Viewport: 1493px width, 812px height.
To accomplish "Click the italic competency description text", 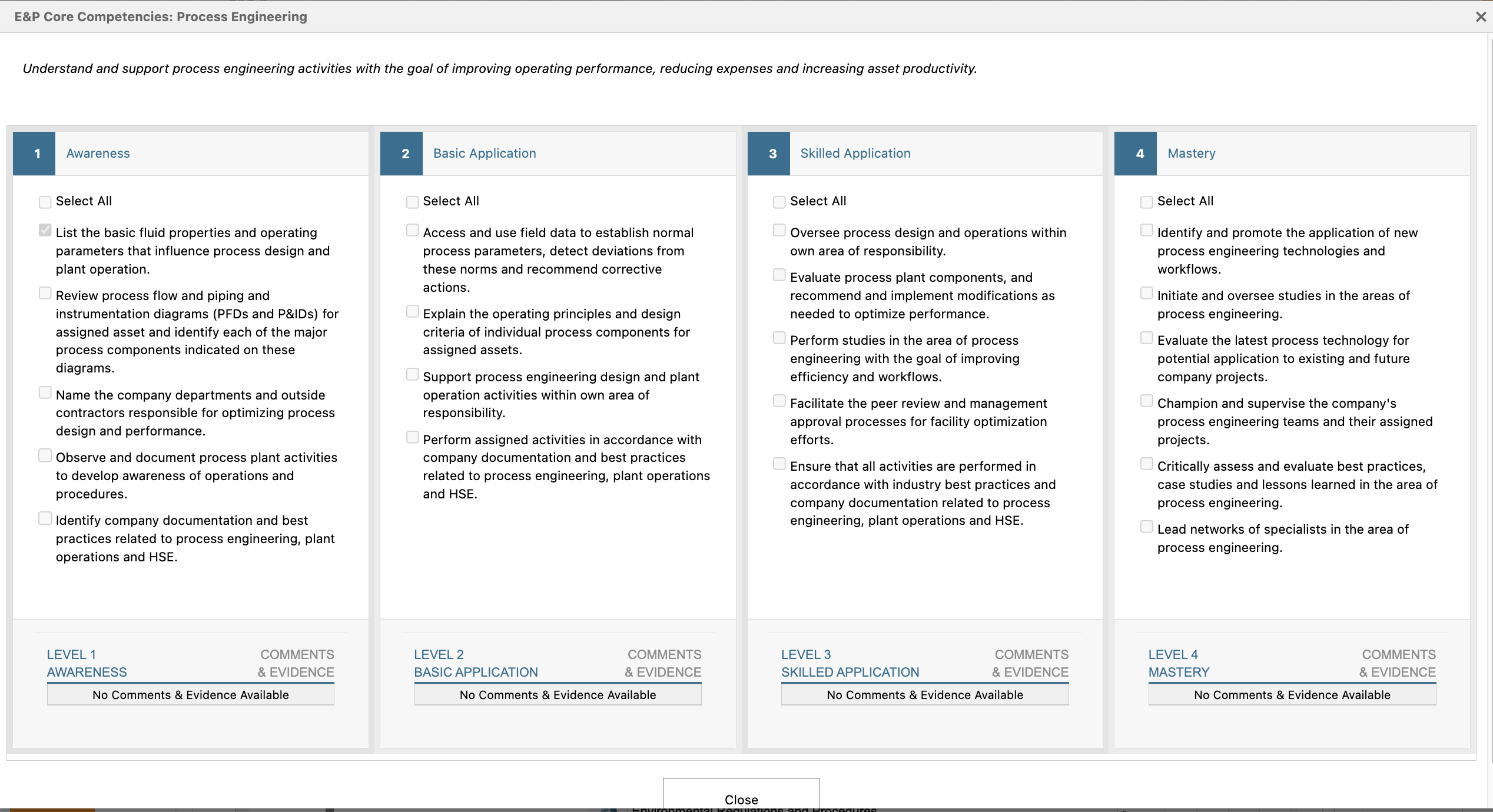I will (x=500, y=69).
